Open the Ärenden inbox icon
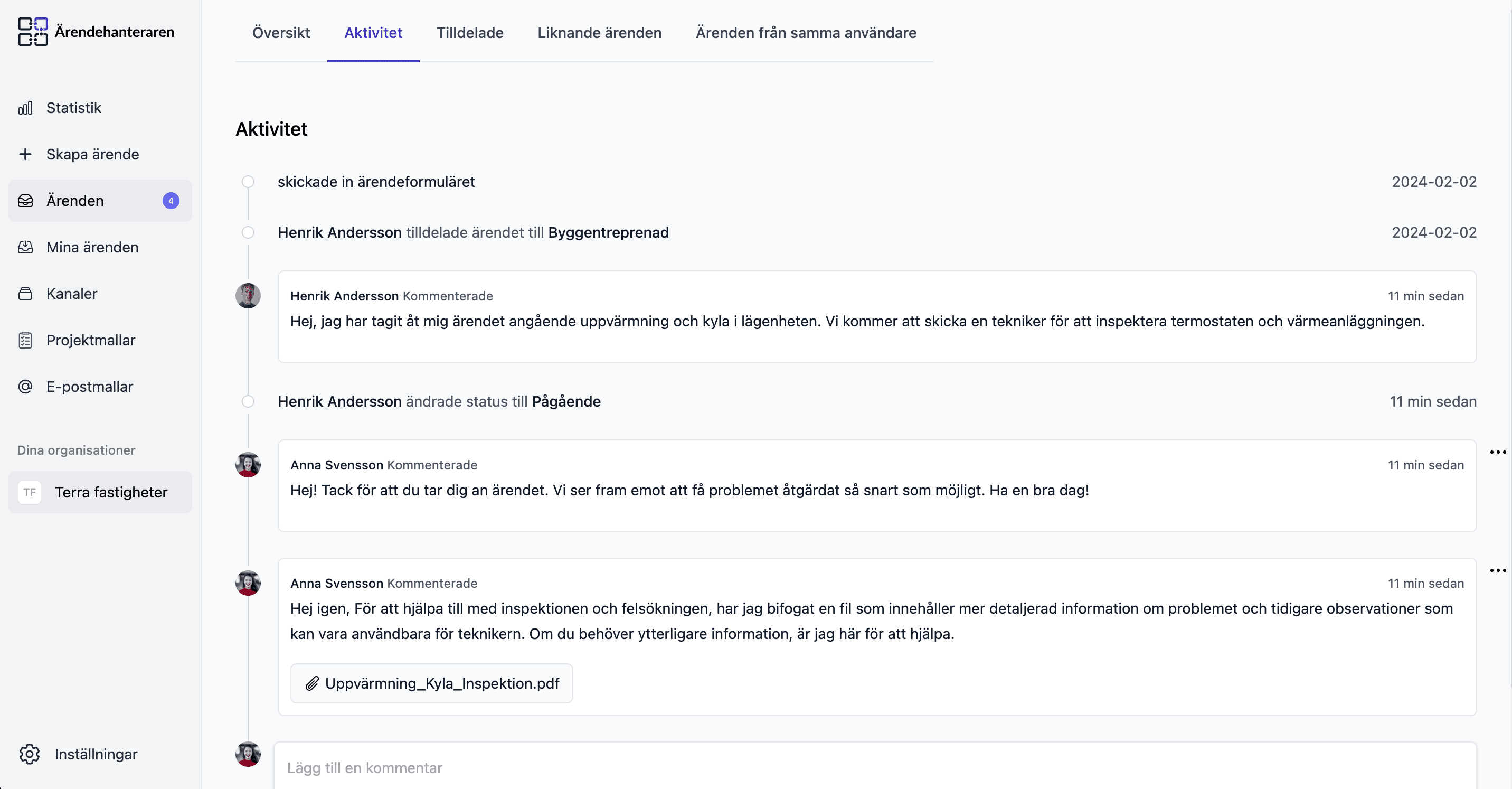Viewport: 1512px width, 789px height. click(x=25, y=201)
